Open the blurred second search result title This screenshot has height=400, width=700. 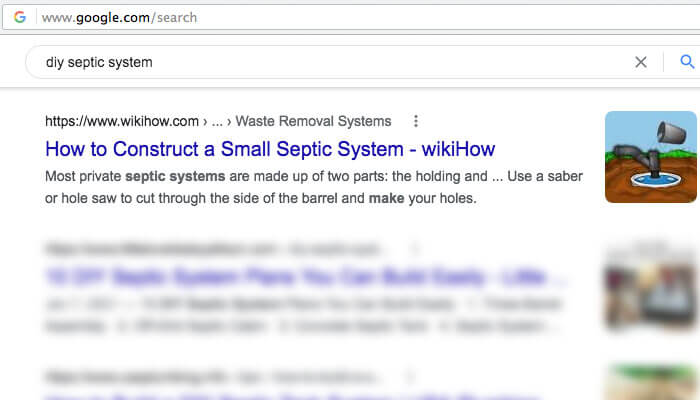tap(306, 277)
